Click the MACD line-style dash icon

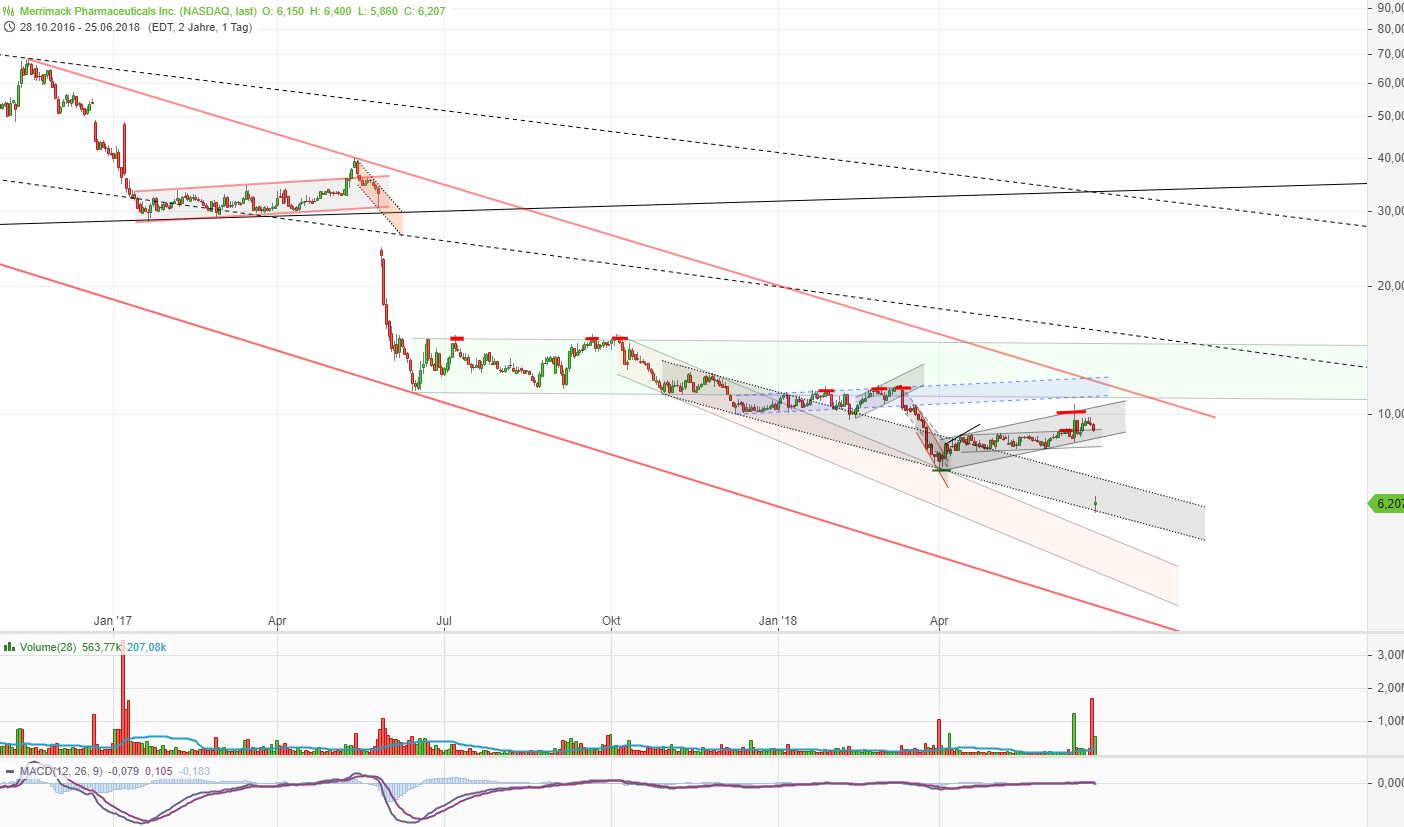tap(10, 771)
